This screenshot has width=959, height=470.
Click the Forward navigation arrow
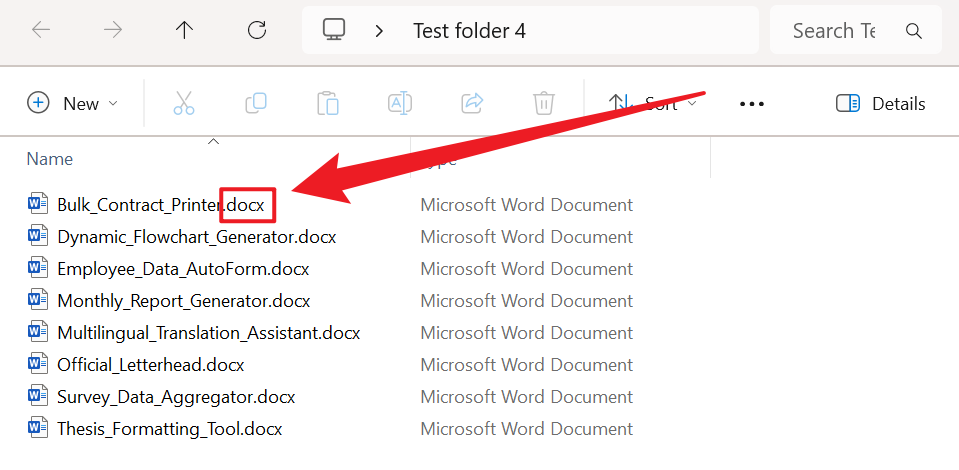(x=113, y=31)
